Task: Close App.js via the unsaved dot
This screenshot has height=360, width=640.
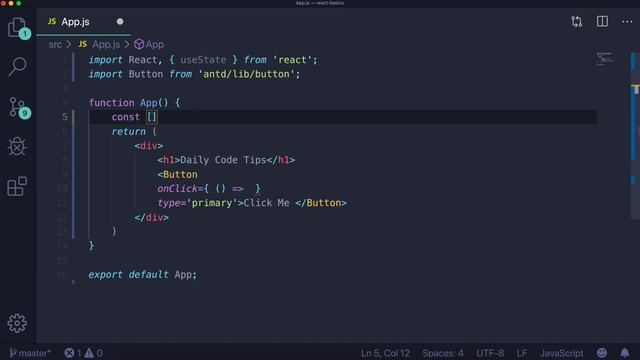Action: pyautogui.click(x=120, y=22)
